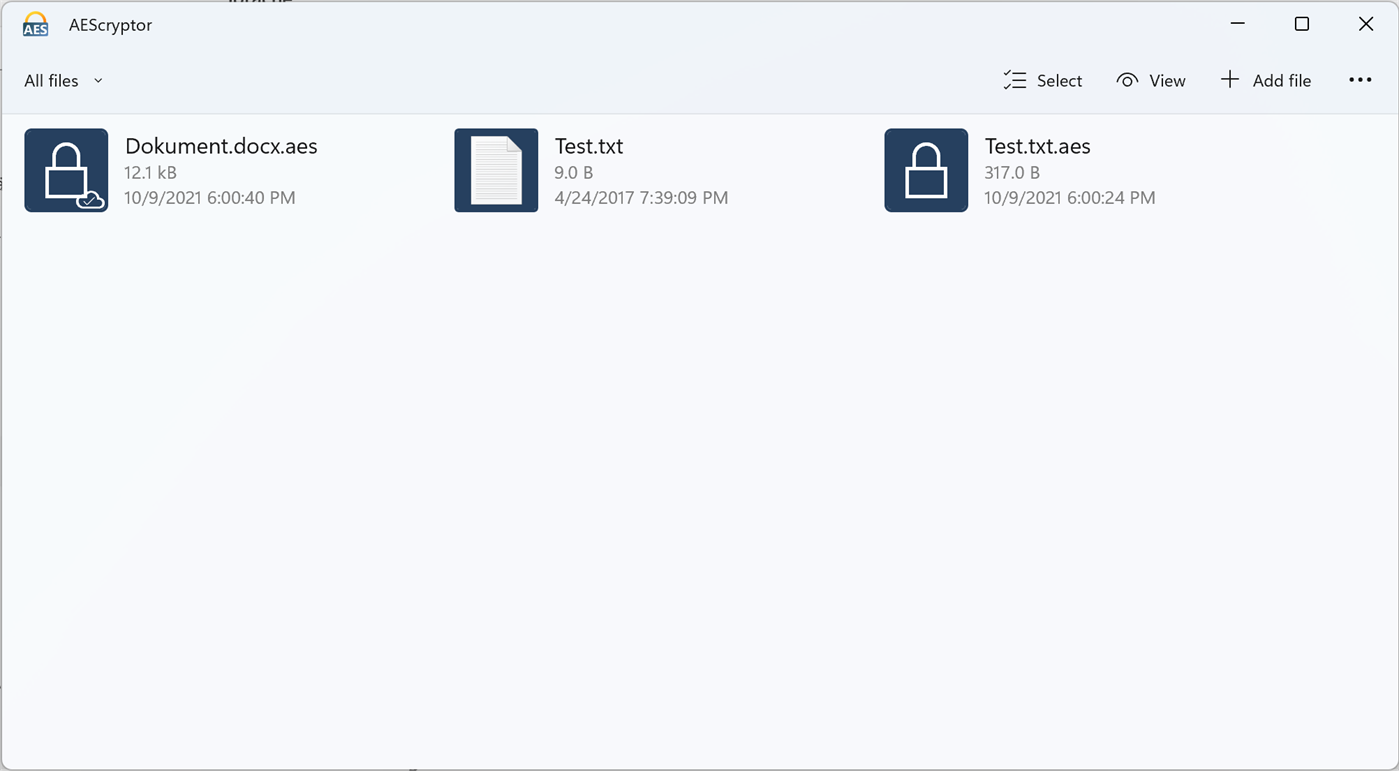Click the eye icon next to View
The width and height of the screenshot is (1399, 771).
click(1126, 79)
